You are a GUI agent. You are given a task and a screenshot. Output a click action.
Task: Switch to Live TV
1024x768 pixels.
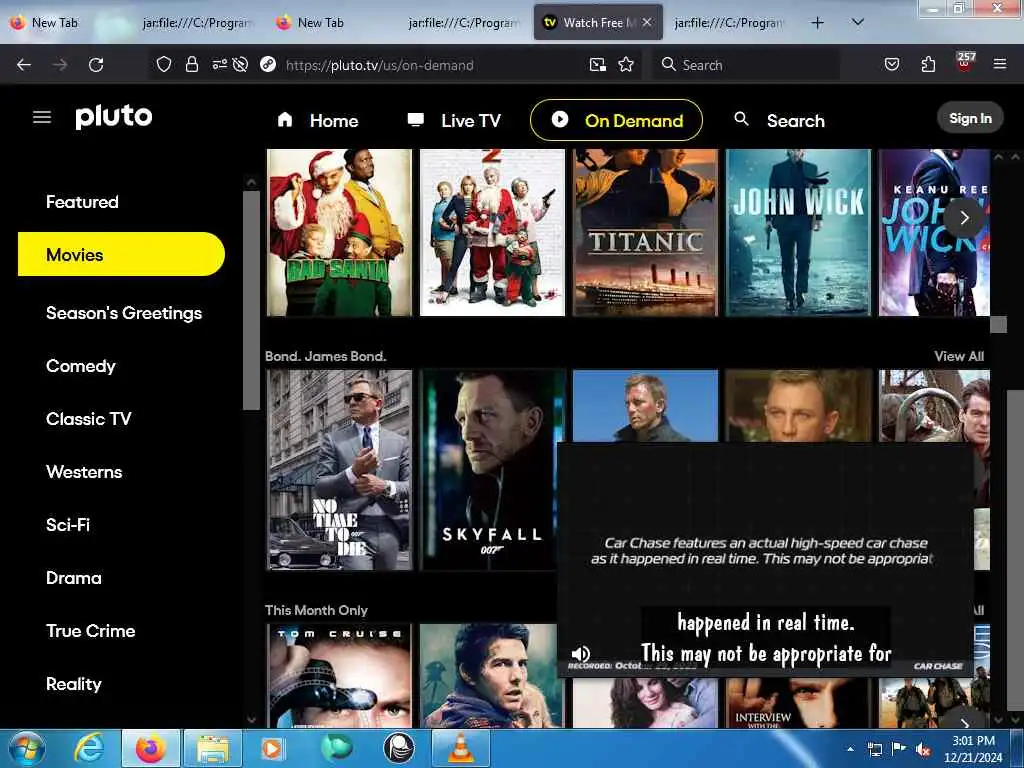455,120
